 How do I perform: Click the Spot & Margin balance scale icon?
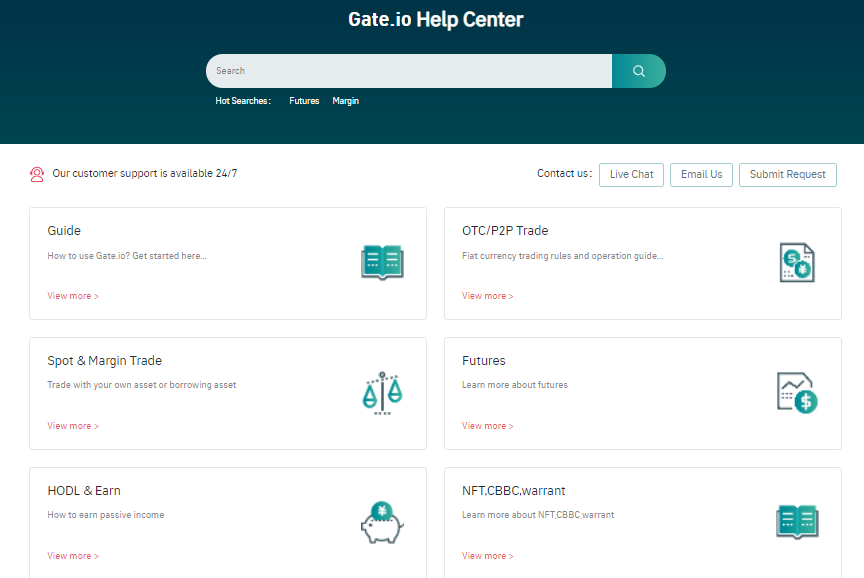[382, 393]
